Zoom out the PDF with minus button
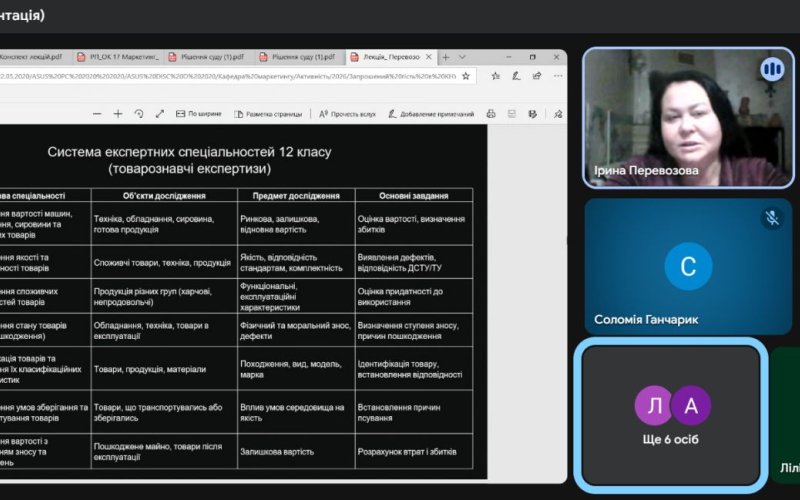 (x=95, y=114)
